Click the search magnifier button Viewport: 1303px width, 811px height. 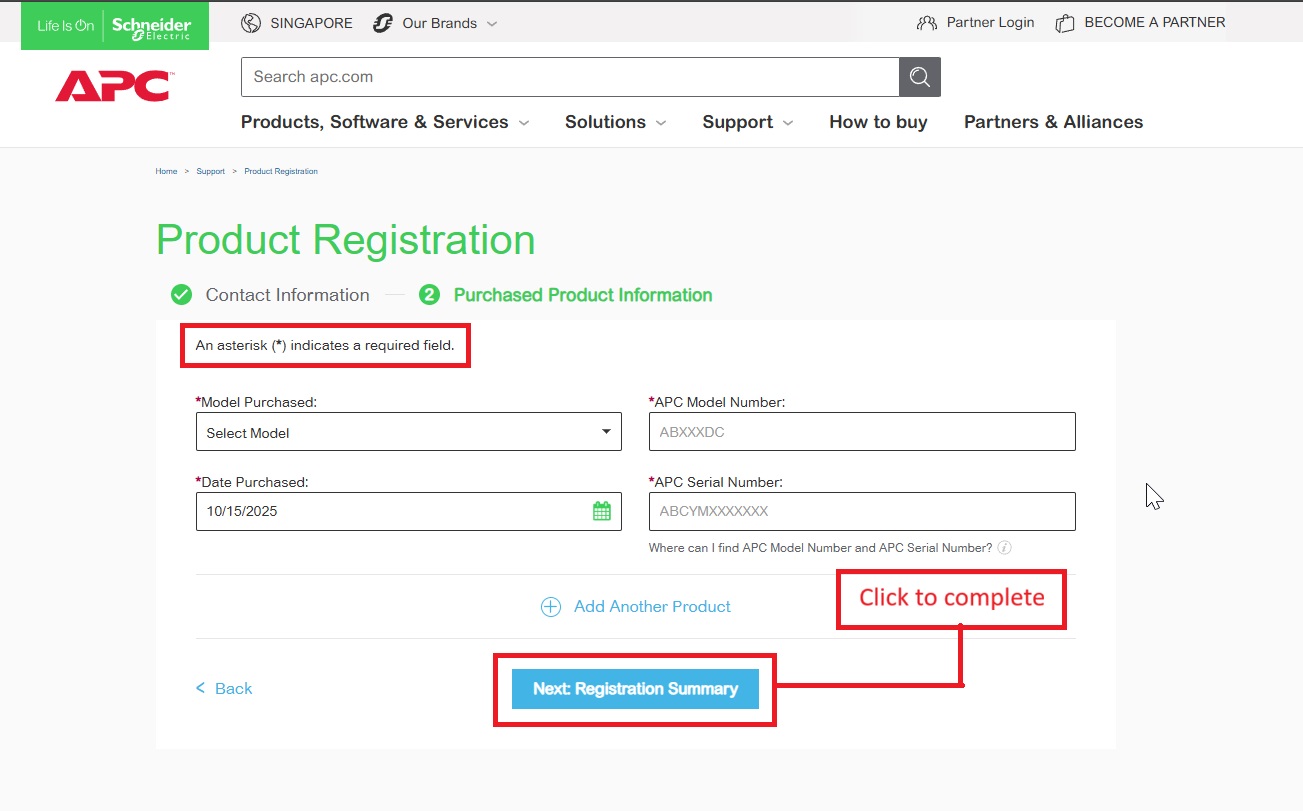coord(920,77)
